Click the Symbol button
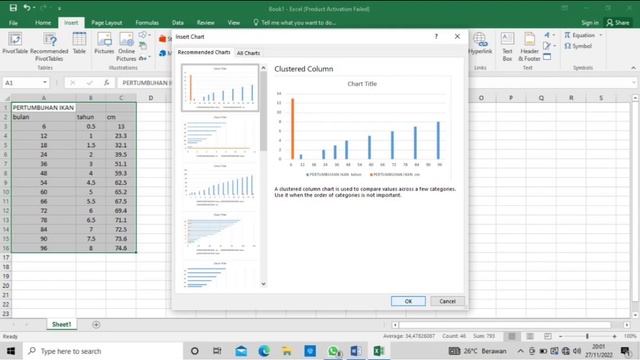The width and height of the screenshot is (640, 360). (578, 46)
